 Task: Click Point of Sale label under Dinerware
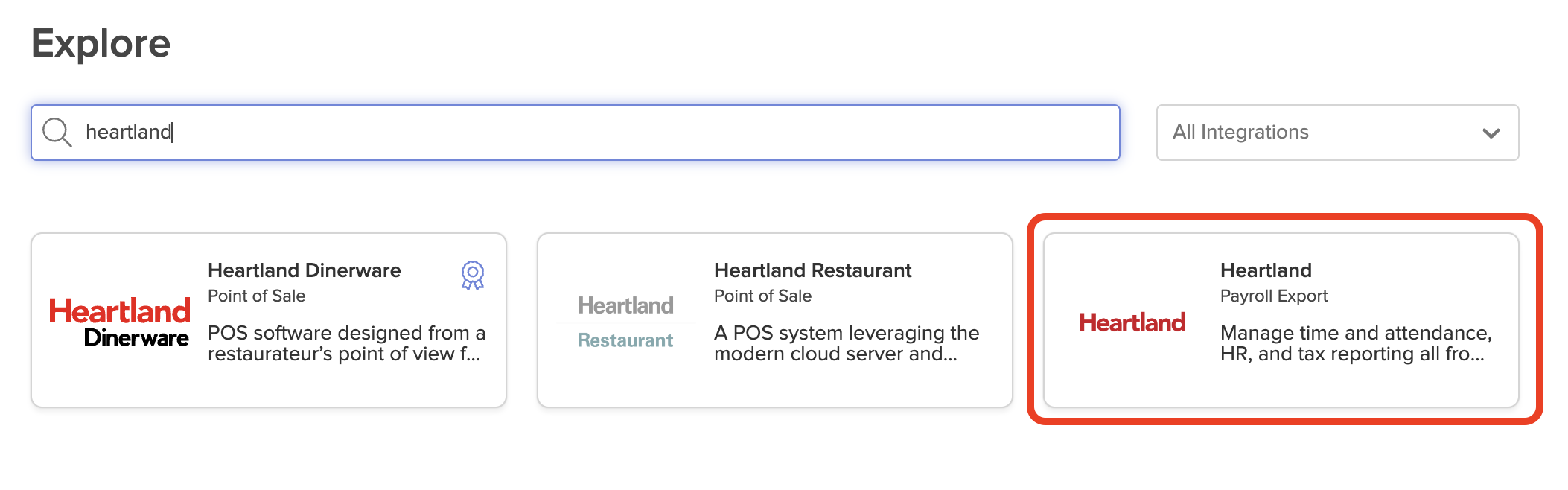[x=256, y=296]
